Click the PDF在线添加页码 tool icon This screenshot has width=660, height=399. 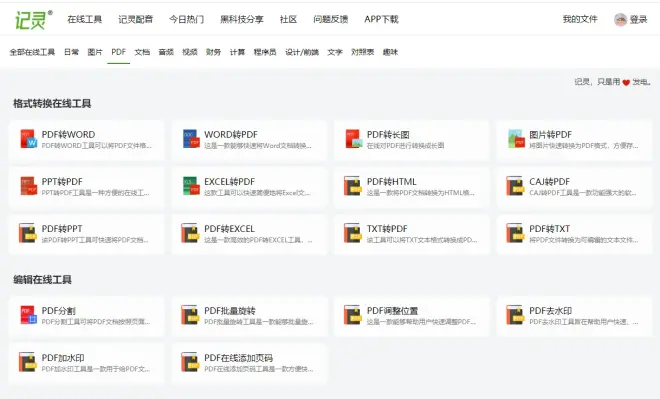point(190,362)
